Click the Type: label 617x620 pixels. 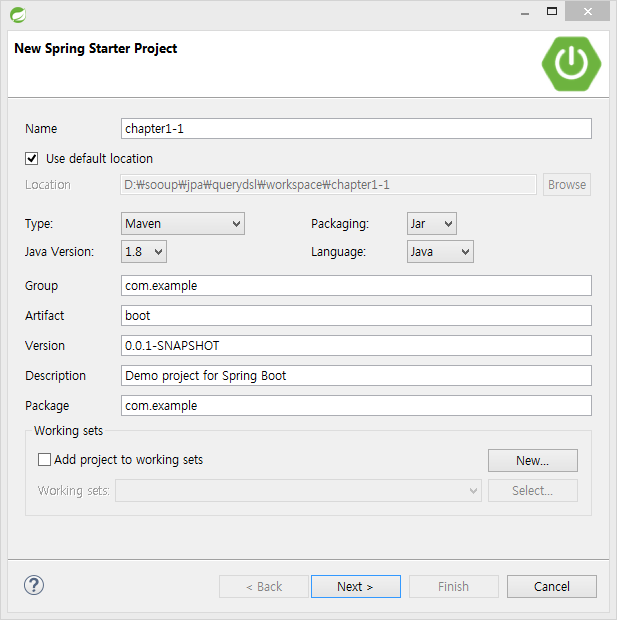pos(39,224)
